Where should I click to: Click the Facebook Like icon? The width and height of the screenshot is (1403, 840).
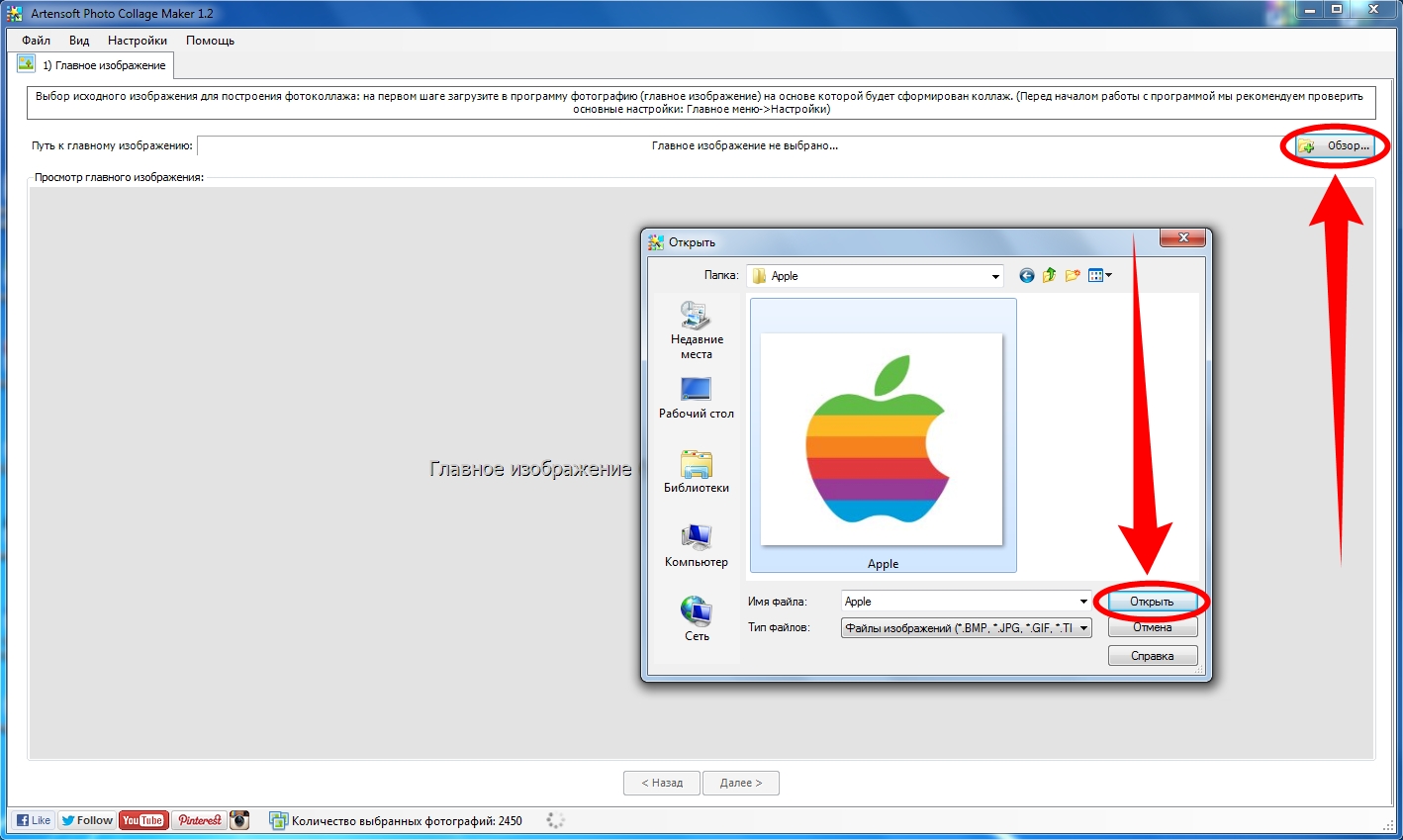pyautogui.click(x=33, y=820)
